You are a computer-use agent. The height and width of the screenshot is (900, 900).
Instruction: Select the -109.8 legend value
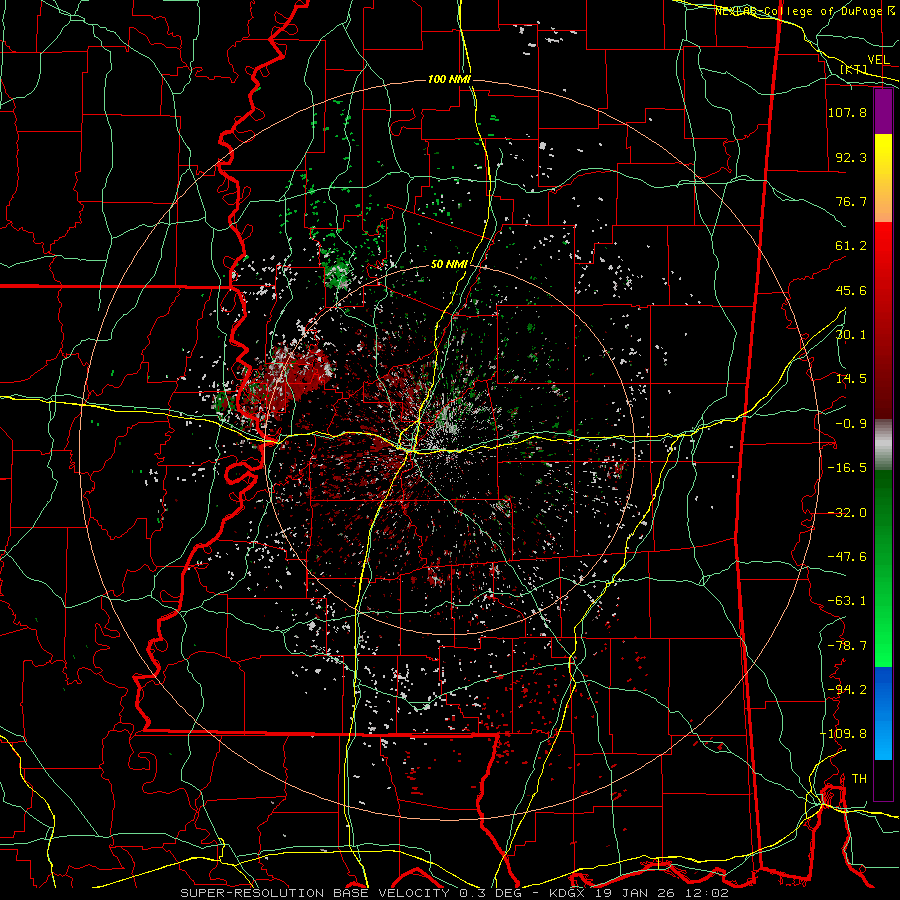(x=843, y=734)
